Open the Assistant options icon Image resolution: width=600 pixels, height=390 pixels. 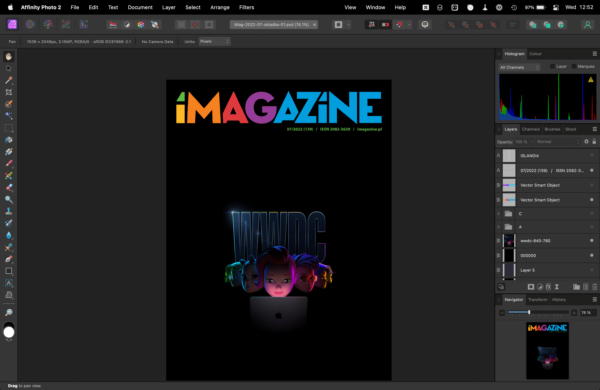[425, 24]
